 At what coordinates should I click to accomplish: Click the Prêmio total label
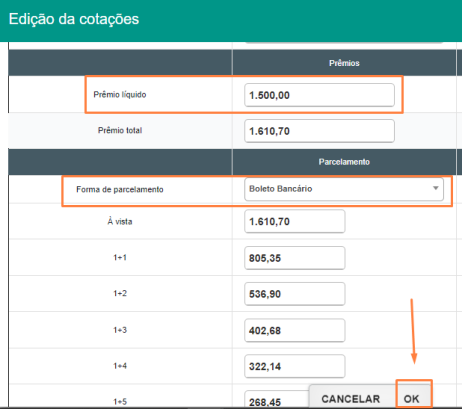coord(120,130)
